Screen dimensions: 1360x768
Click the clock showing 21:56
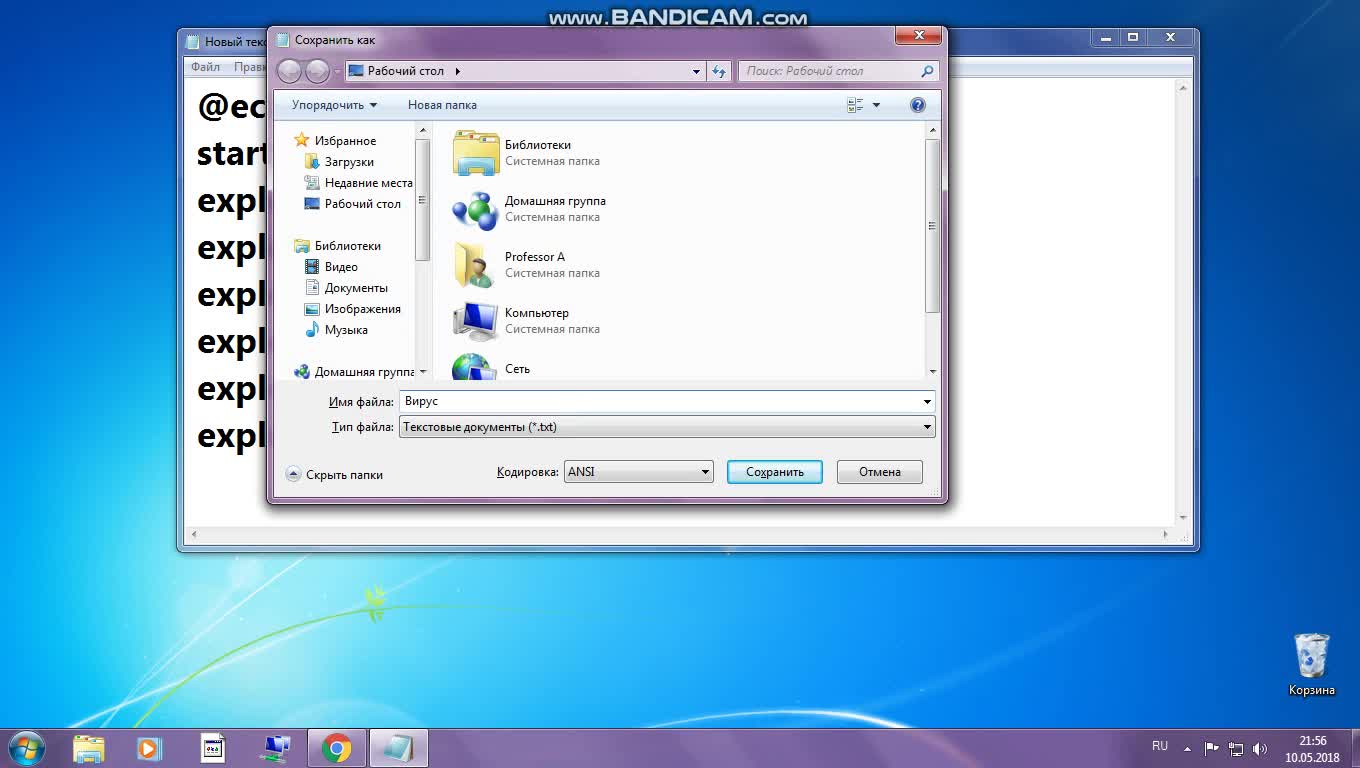1312,741
